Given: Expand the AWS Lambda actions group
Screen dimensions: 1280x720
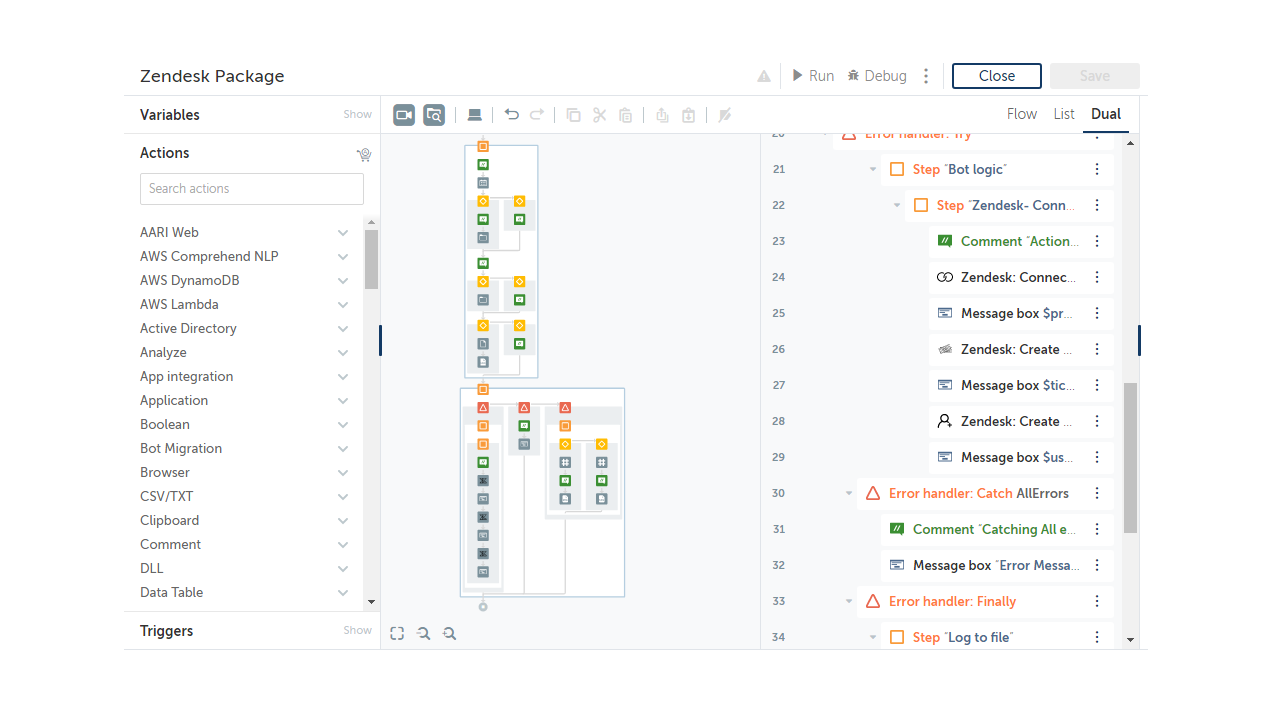Looking at the screenshot, I should 343,305.
